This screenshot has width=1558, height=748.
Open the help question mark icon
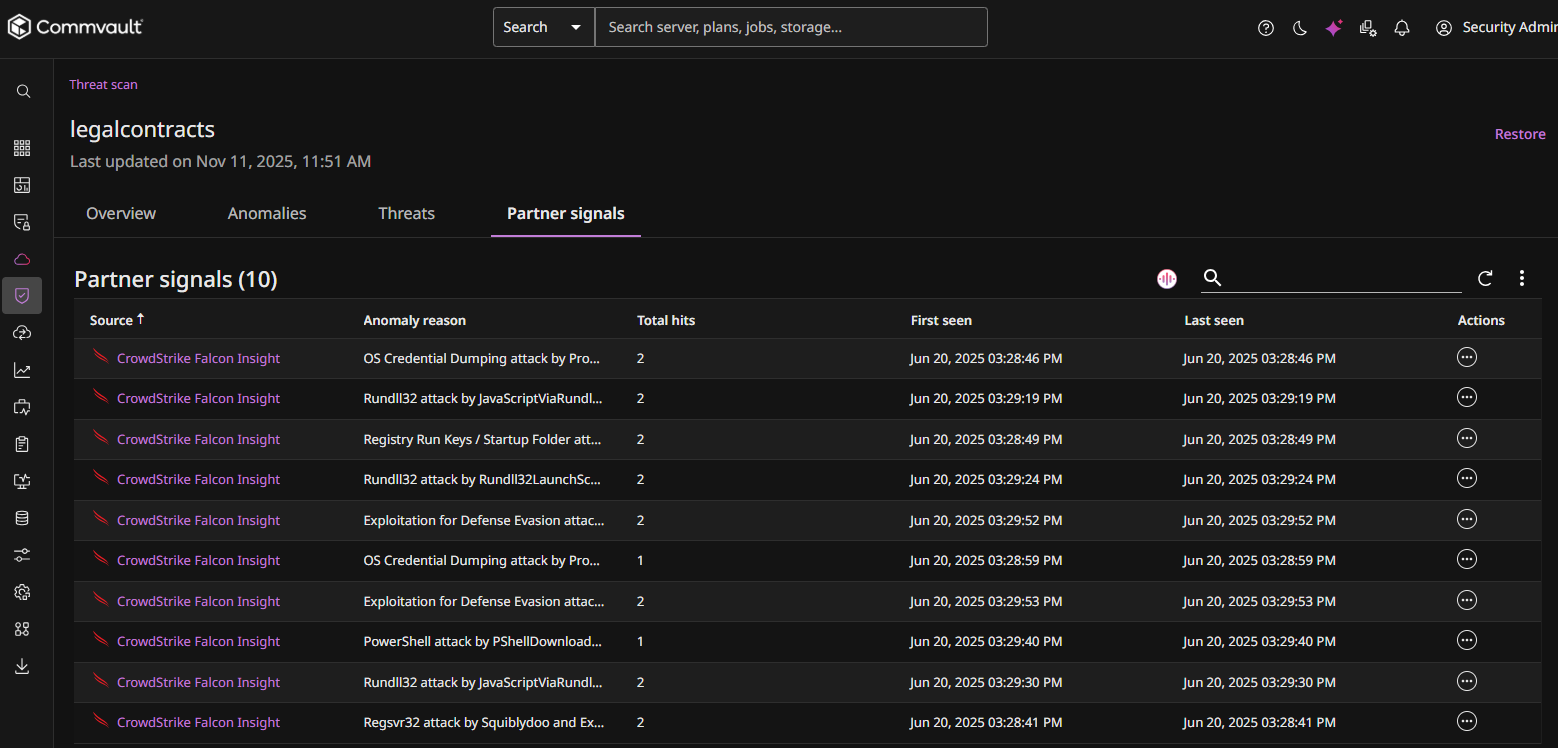(x=1266, y=28)
